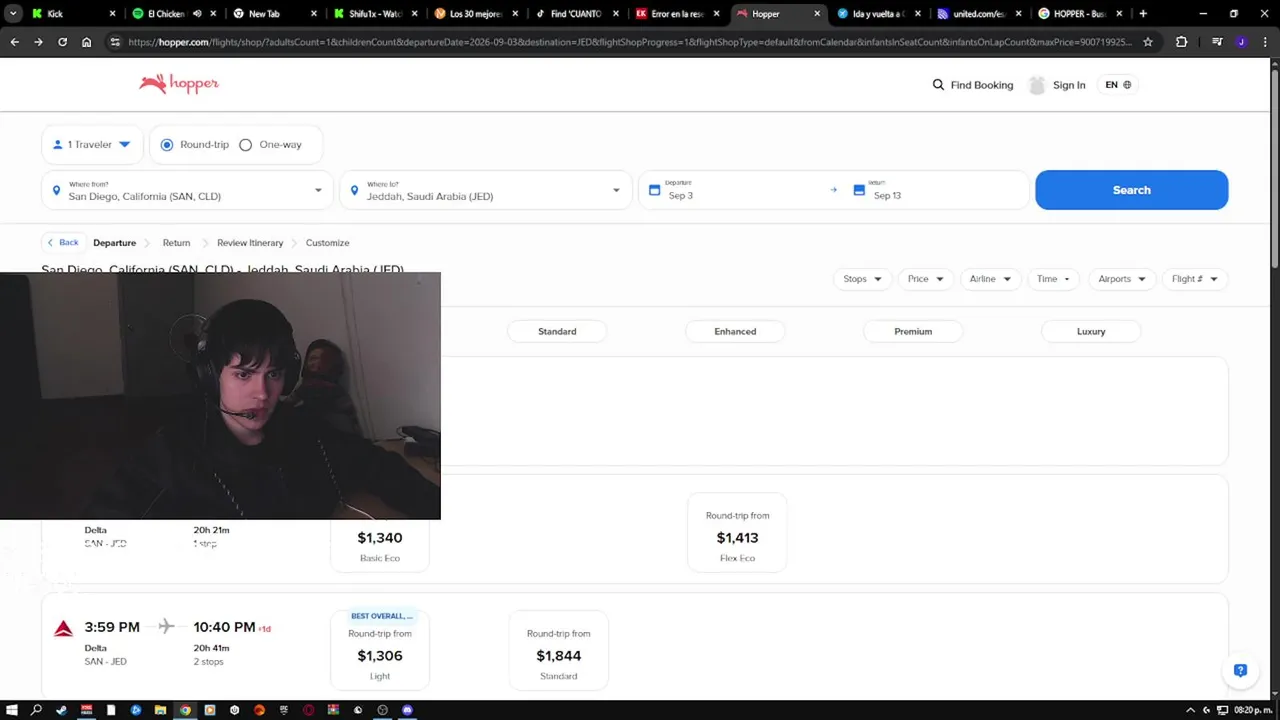Screen dimensions: 1280x720
Task: Click the Sign In link
Action: point(1069,85)
